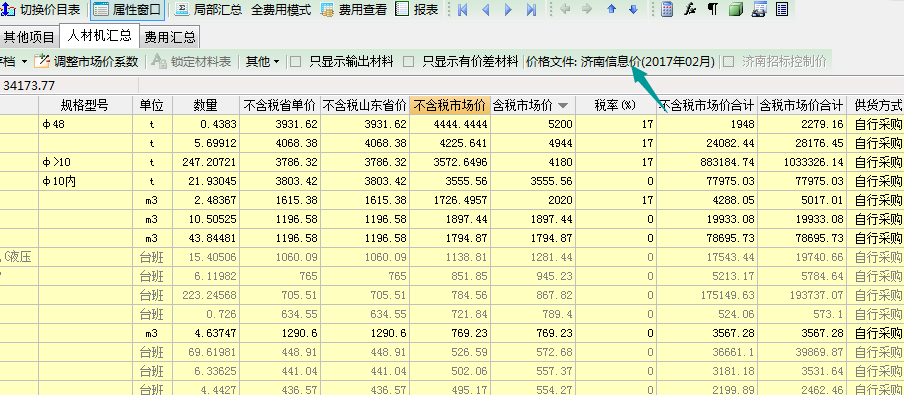904x395 pixels.
Task: Click 税率(%) column header
Action: pos(615,106)
